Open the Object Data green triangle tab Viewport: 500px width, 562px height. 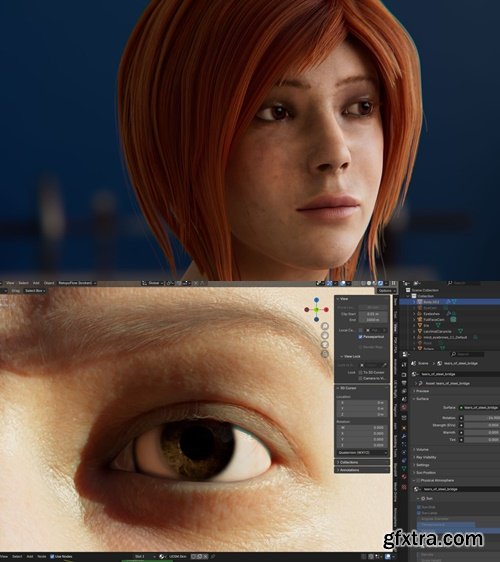(x=404, y=468)
